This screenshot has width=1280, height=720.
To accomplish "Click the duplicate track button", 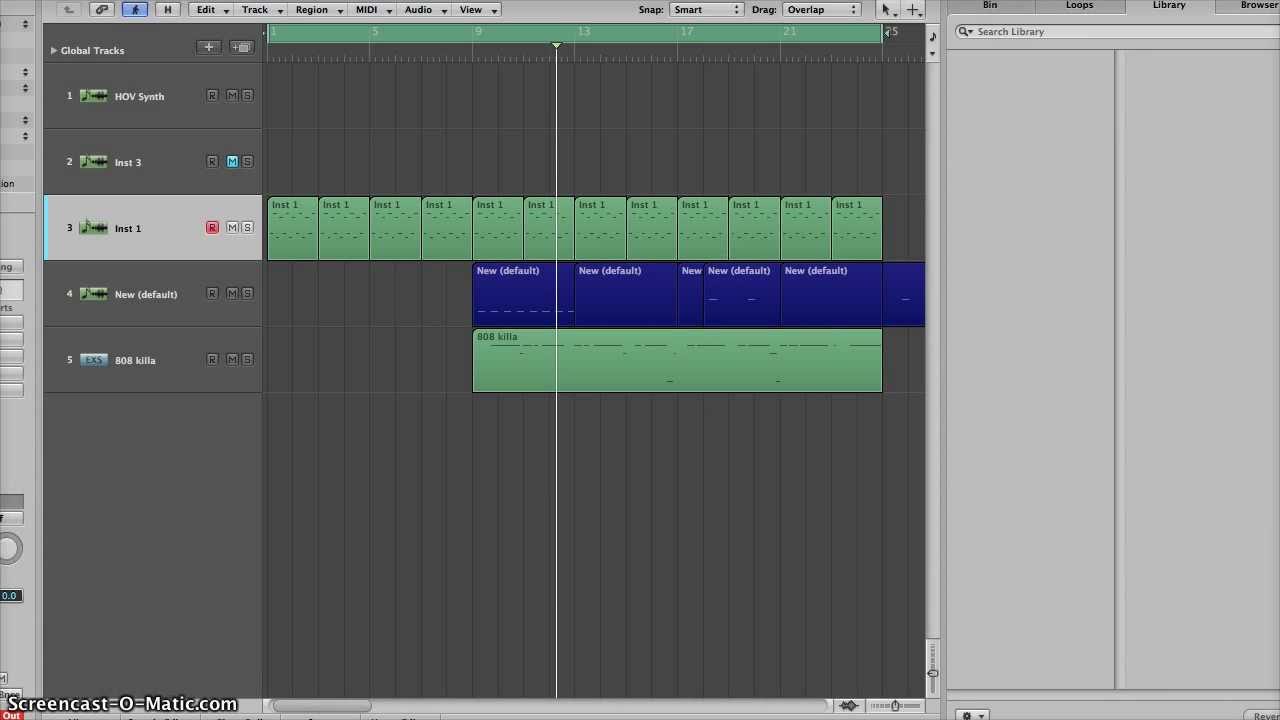I will click(x=241, y=47).
